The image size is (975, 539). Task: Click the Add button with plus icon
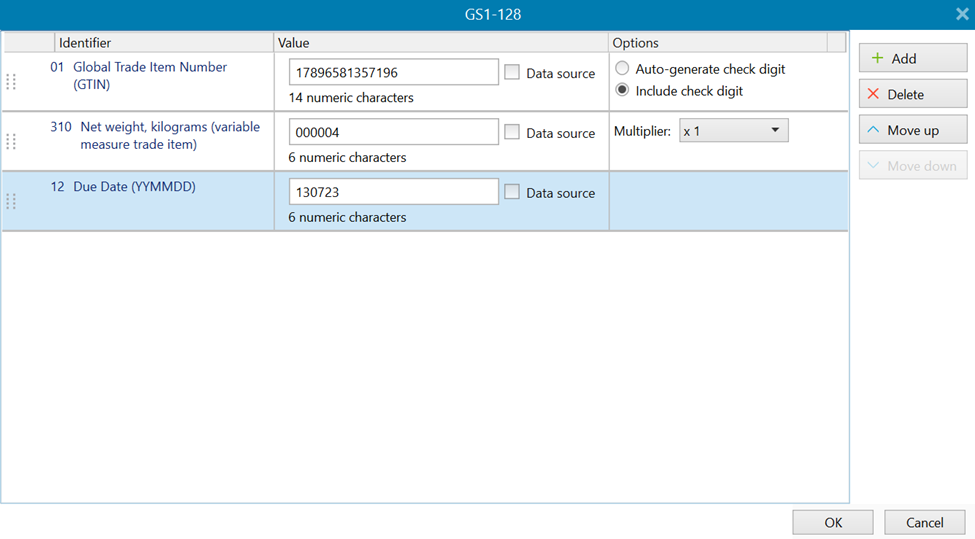(913, 58)
